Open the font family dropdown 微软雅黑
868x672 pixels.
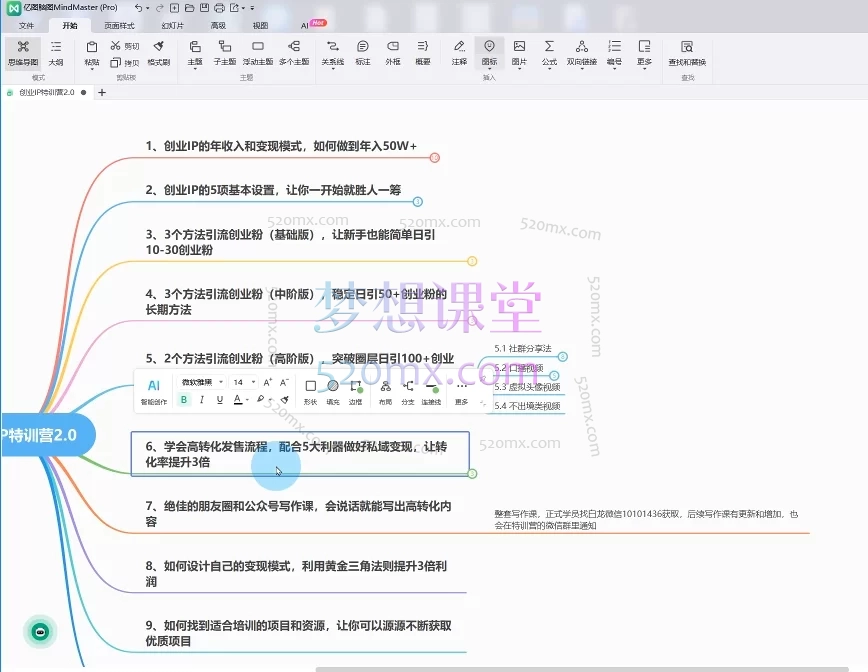pyautogui.click(x=200, y=382)
